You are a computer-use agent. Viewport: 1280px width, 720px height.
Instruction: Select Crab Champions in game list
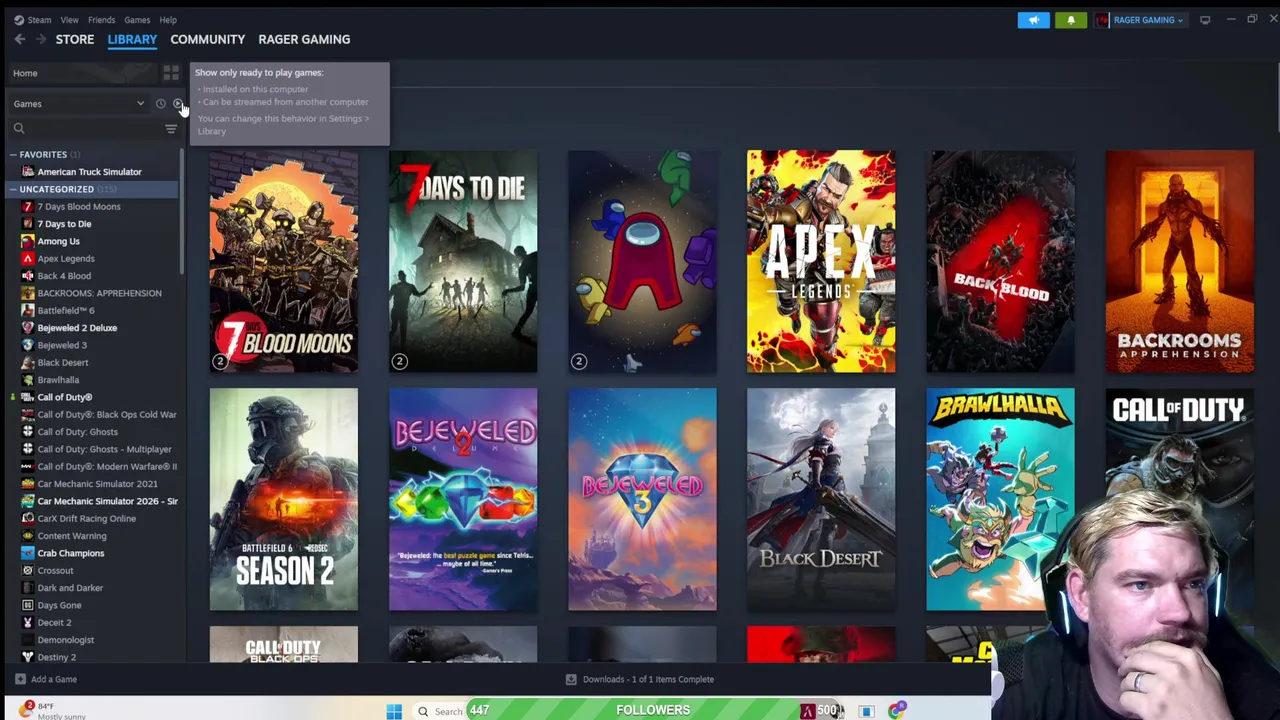71,553
